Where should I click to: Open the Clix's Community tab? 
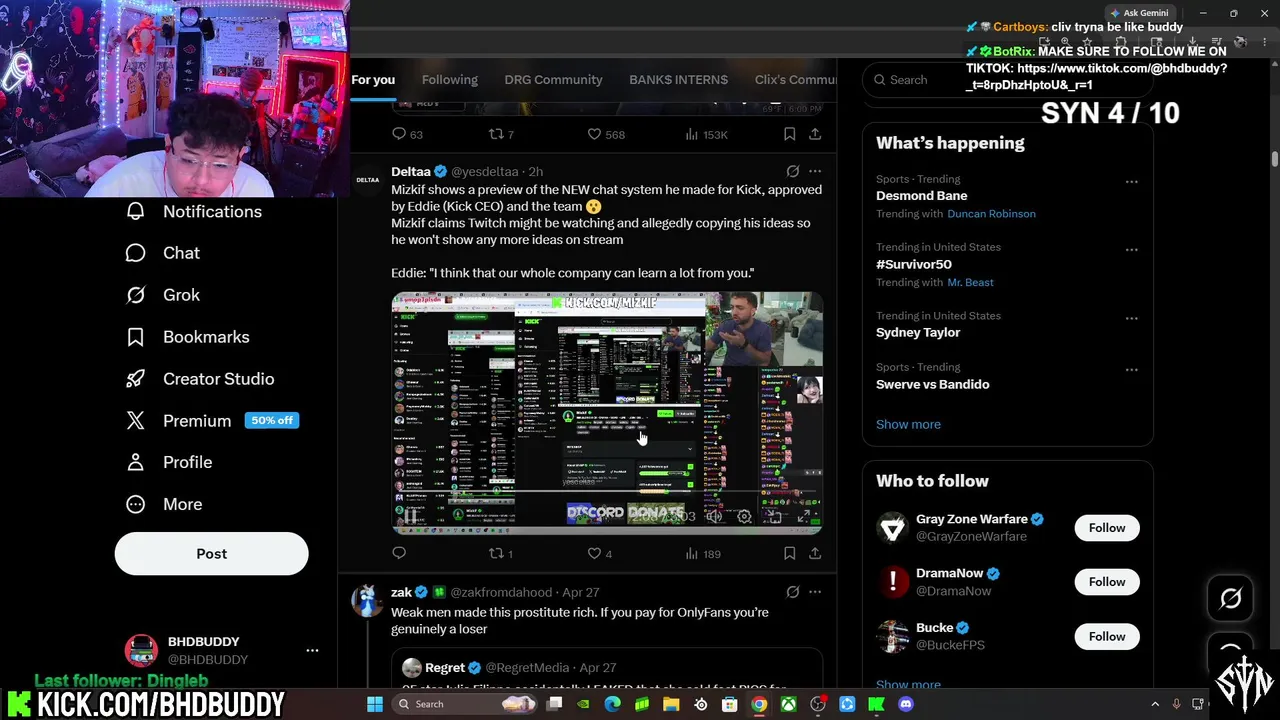(795, 80)
